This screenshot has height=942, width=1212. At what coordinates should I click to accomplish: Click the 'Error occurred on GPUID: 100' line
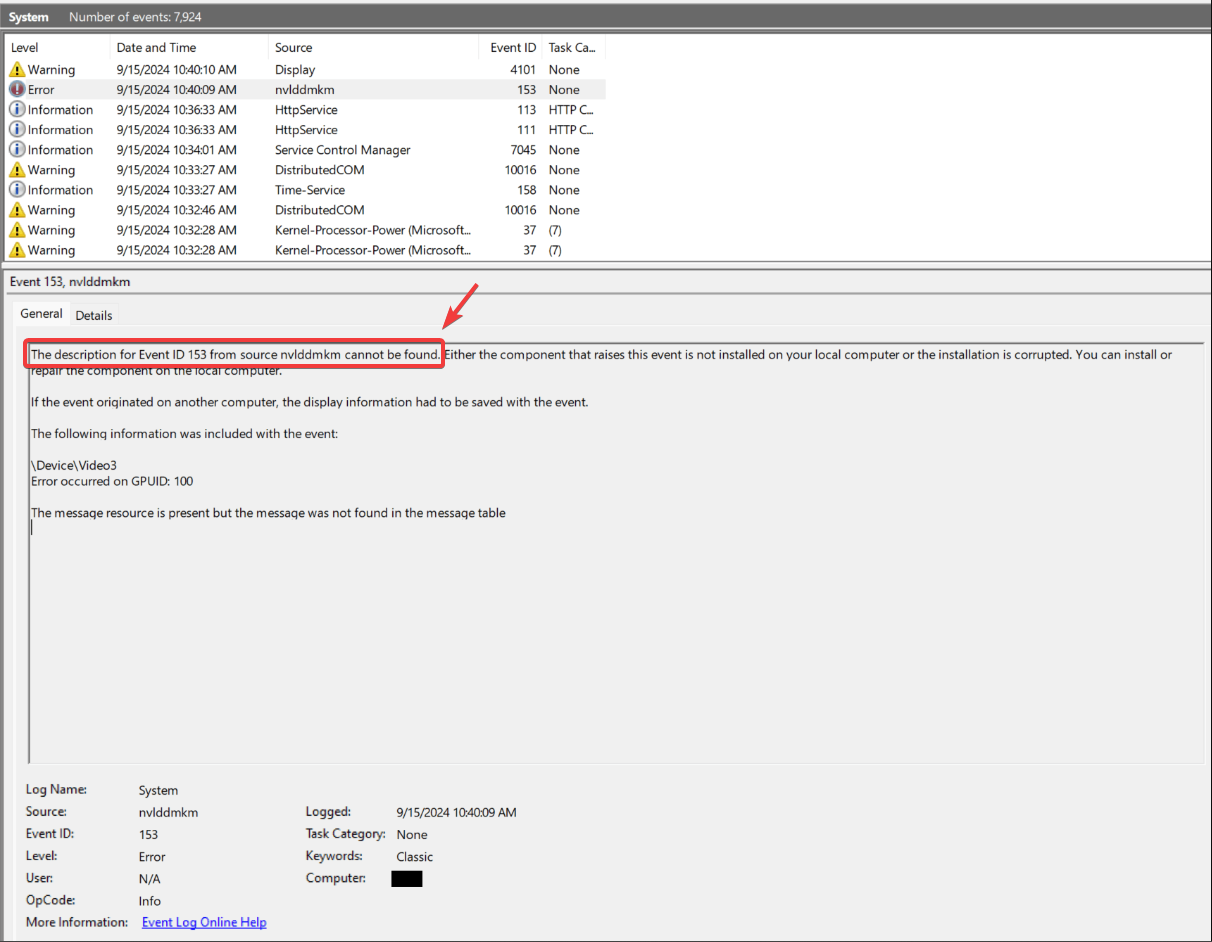point(112,481)
